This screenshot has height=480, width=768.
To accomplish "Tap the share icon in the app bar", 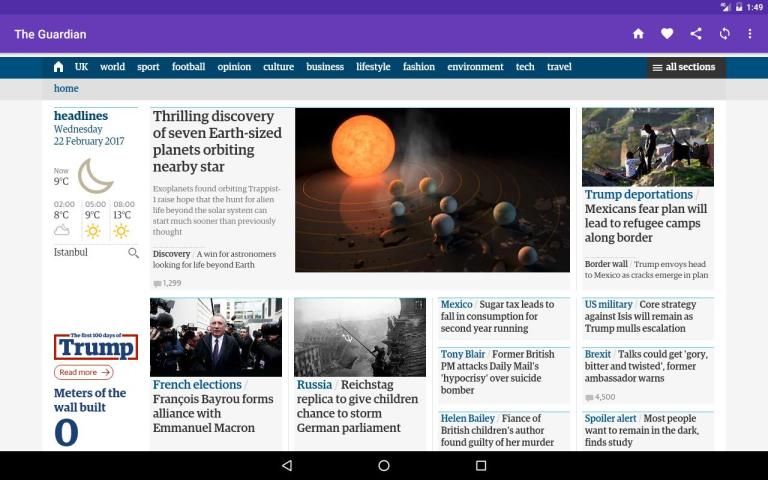I will (696, 34).
